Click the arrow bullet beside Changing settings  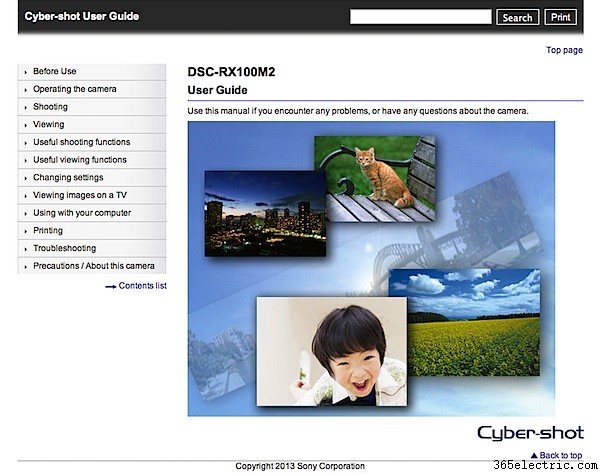pos(26,178)
